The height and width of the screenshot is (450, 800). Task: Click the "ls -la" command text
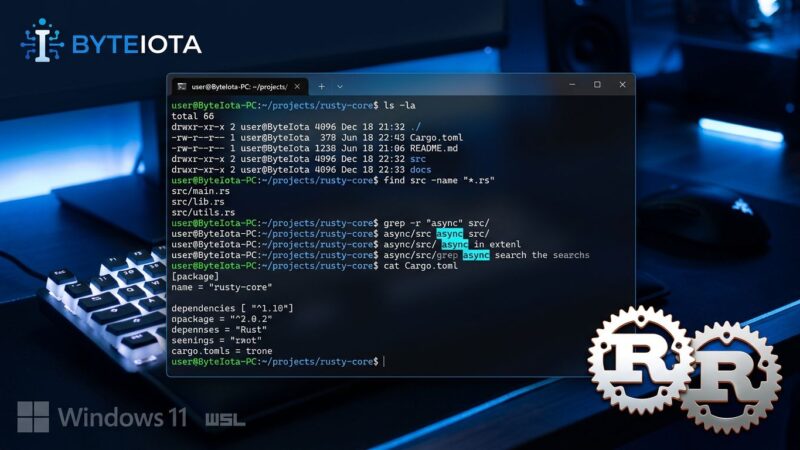(399, 106)
